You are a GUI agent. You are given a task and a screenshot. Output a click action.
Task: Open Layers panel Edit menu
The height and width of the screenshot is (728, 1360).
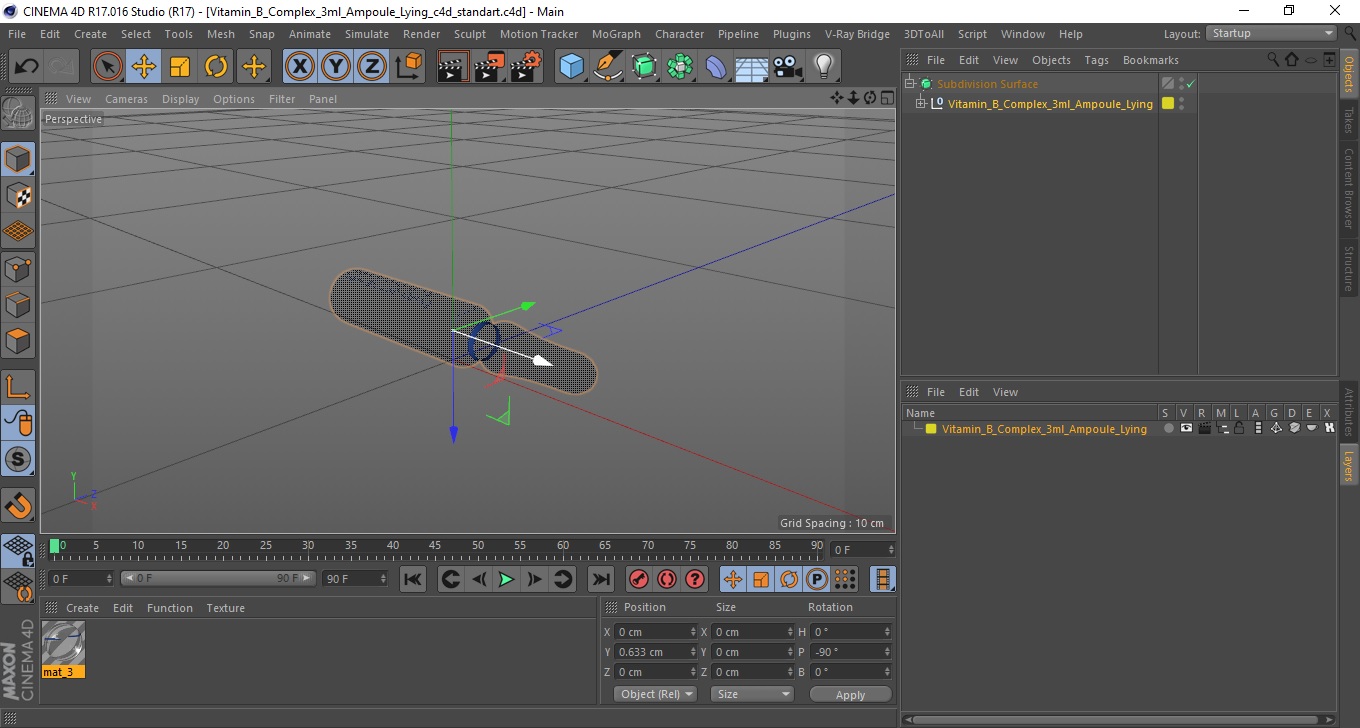pos(969,392)
